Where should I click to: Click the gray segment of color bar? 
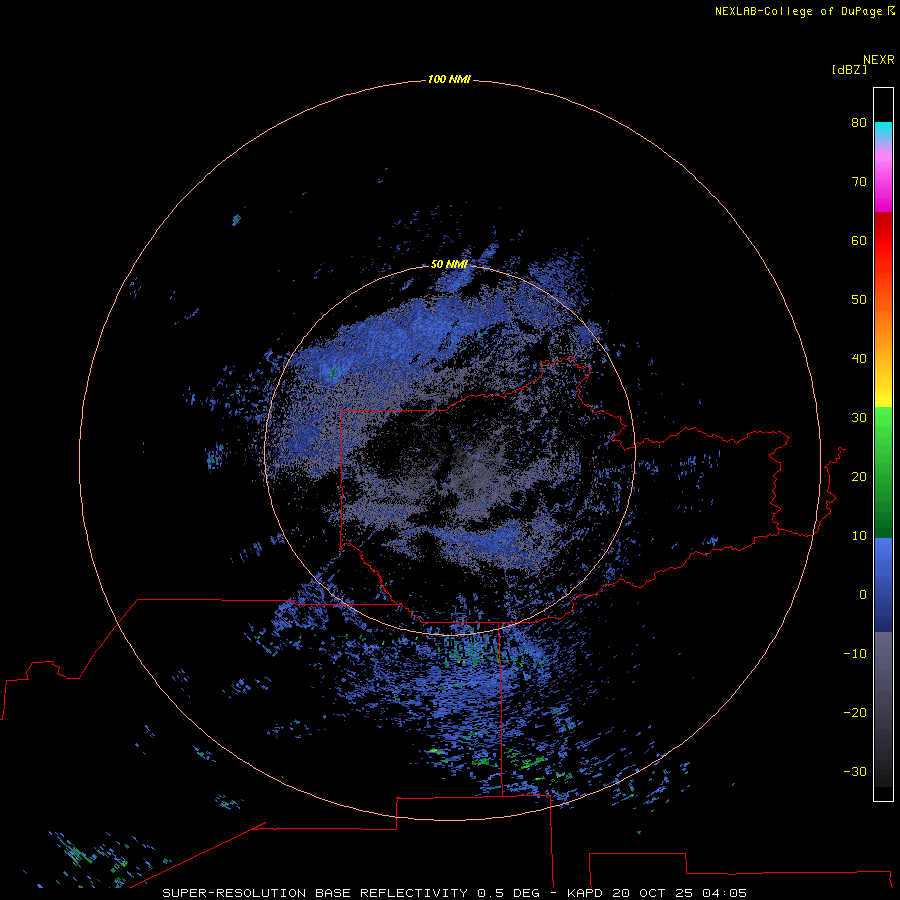883,709
